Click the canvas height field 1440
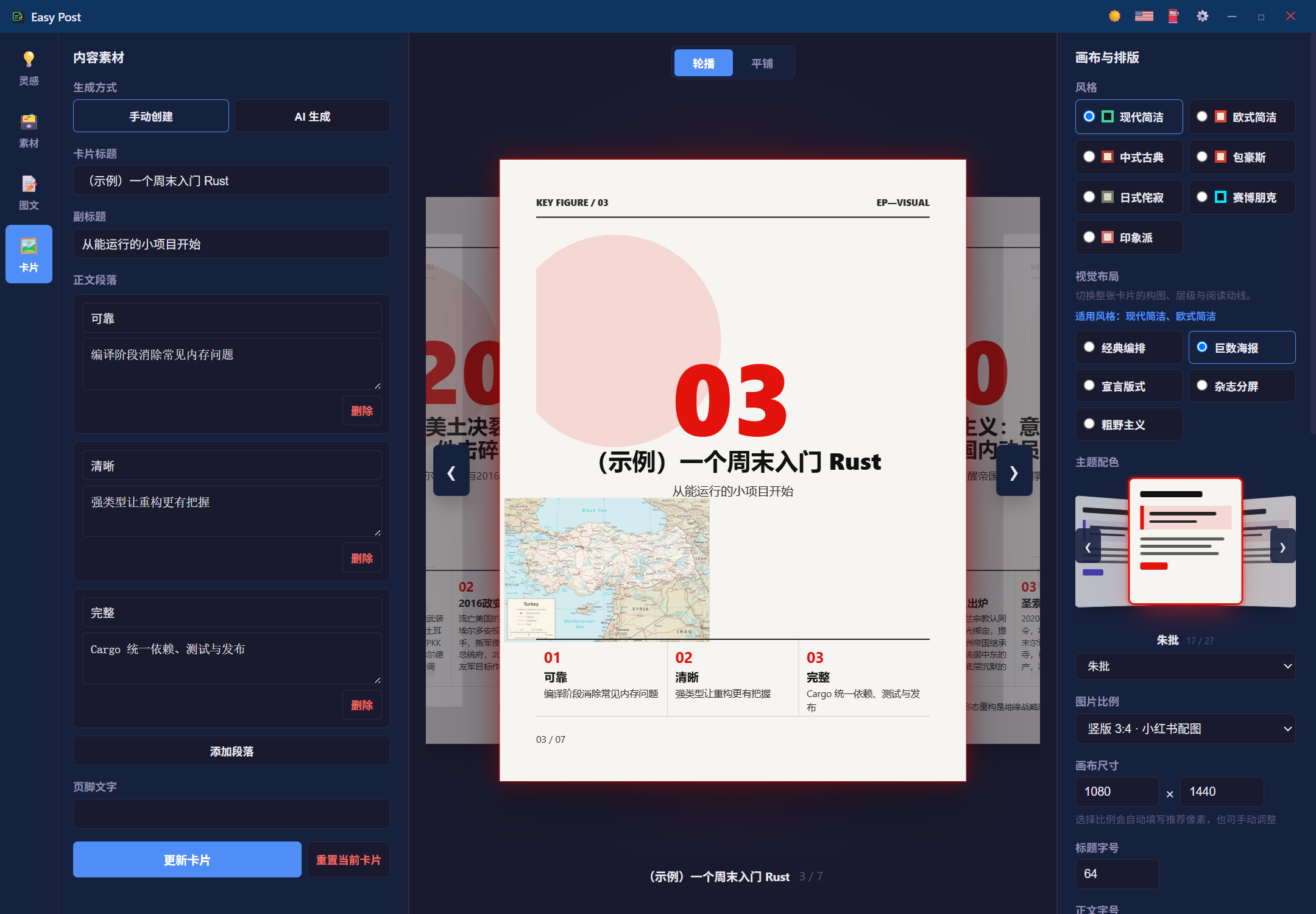This screenshot has height=914, width=1316. click(x=1222, y=791)
